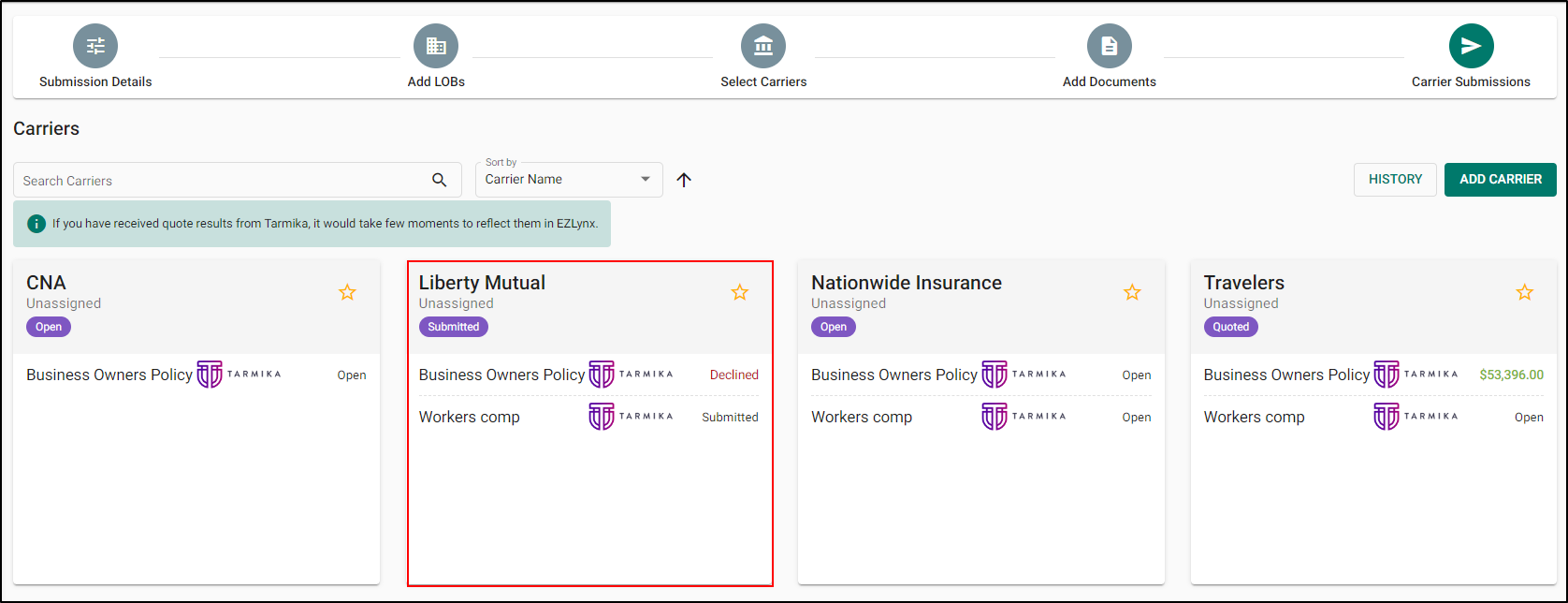Image resolution: width=1568 pixels, height=603 pixels.
Task: Select the Select Carriers step label
Action: 763,81
